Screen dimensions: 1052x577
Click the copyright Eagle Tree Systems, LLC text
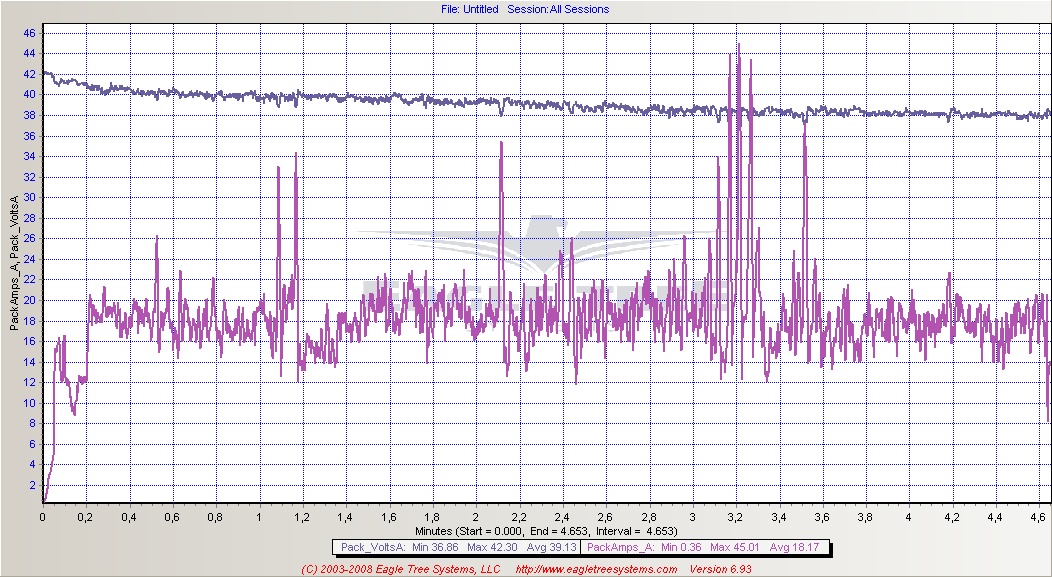tap(404, 569)
